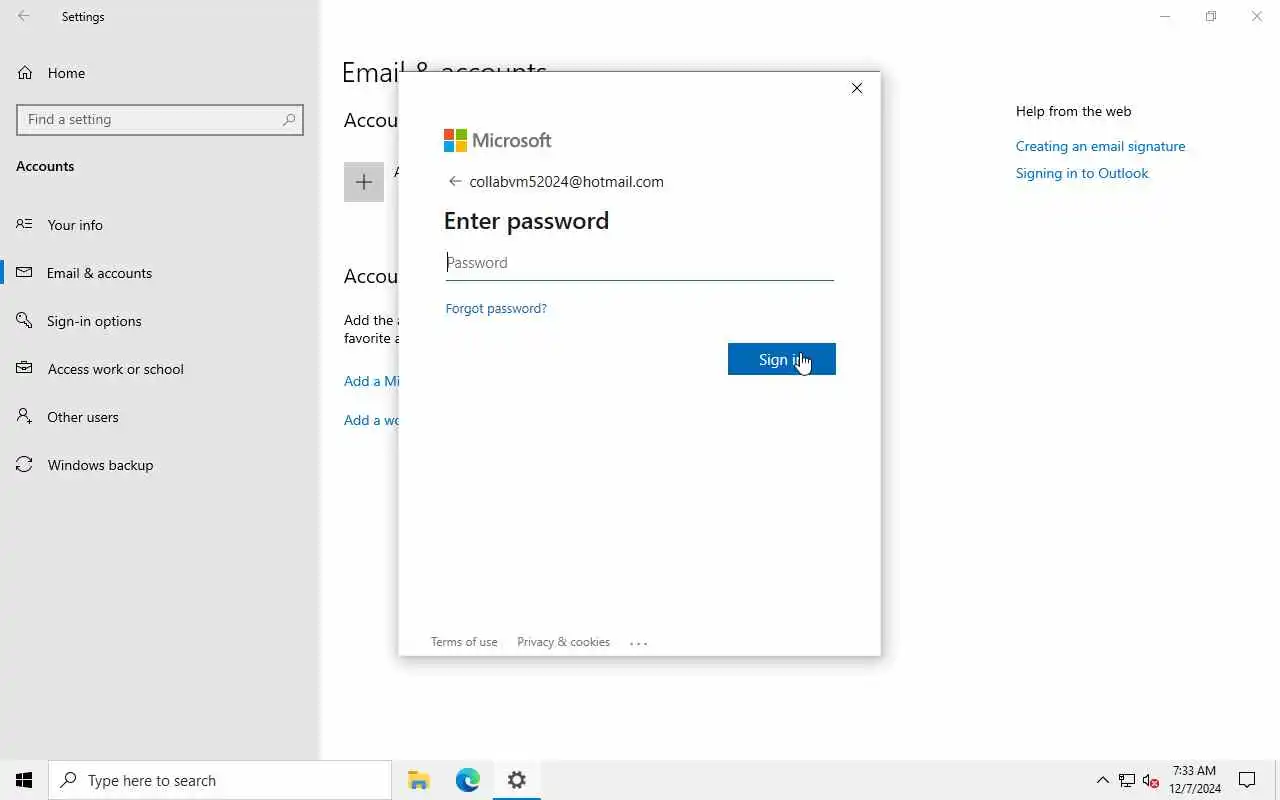Open the Windows Start menu
The image size is (1280, 800).
click(24, 780)
